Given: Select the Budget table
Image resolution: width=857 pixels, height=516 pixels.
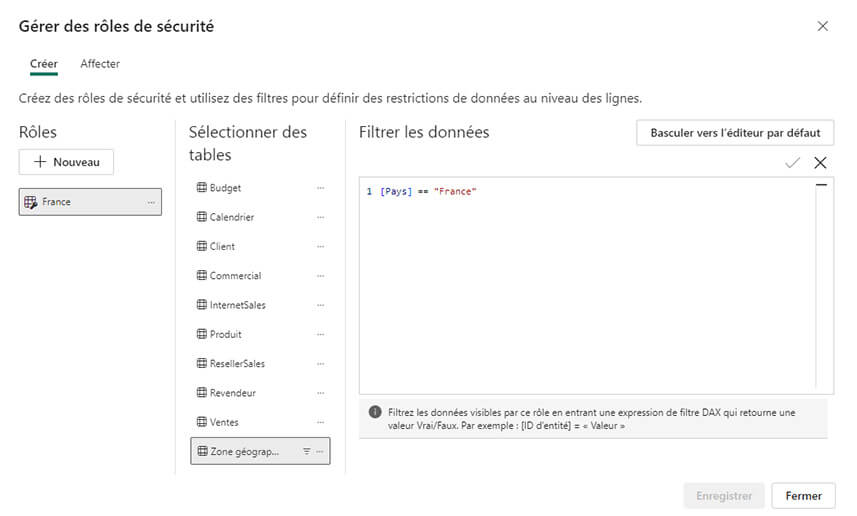Looking at the screenshot, I should [260, 187].
